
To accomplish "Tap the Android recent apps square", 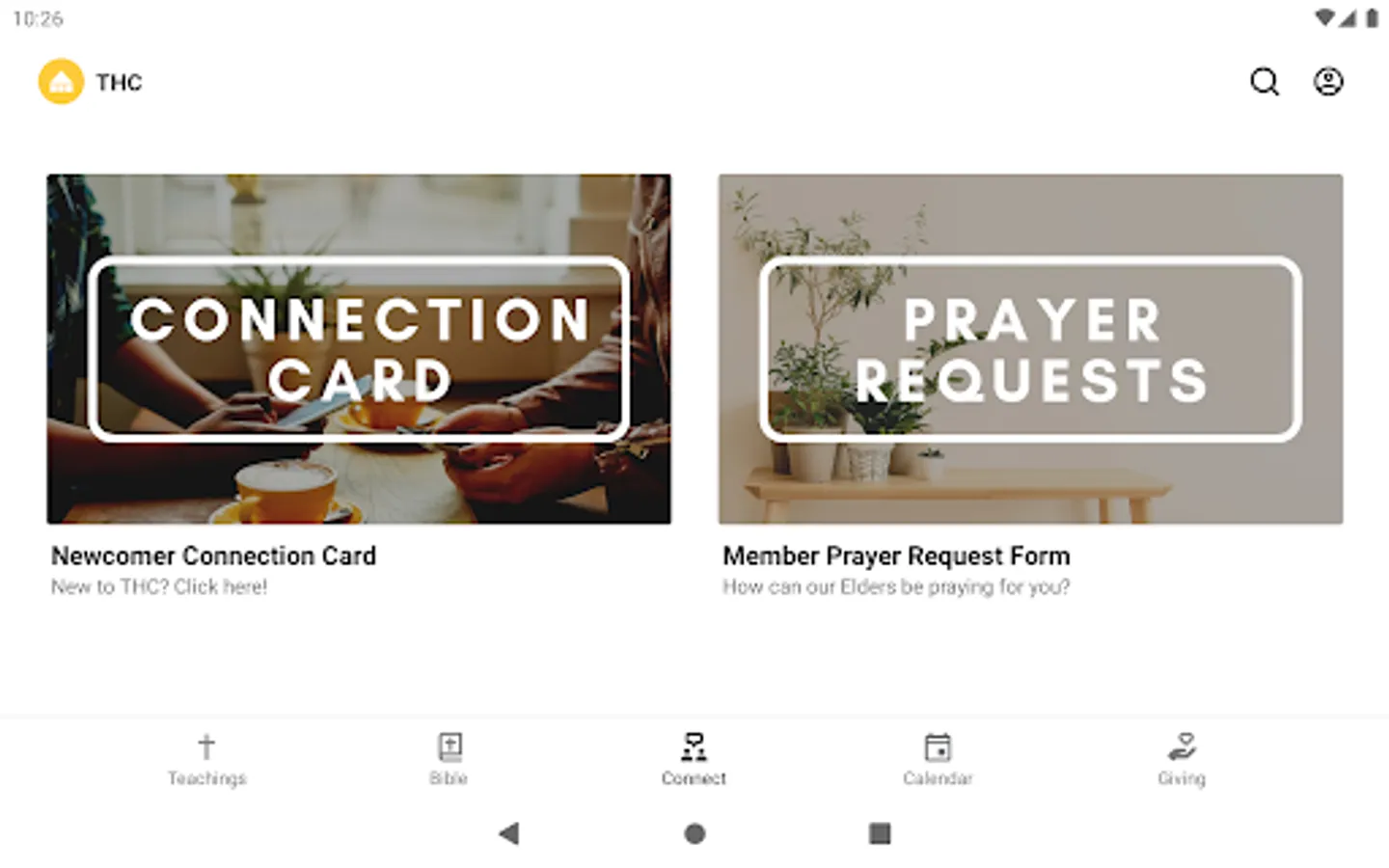I will (x=880, y=833).
